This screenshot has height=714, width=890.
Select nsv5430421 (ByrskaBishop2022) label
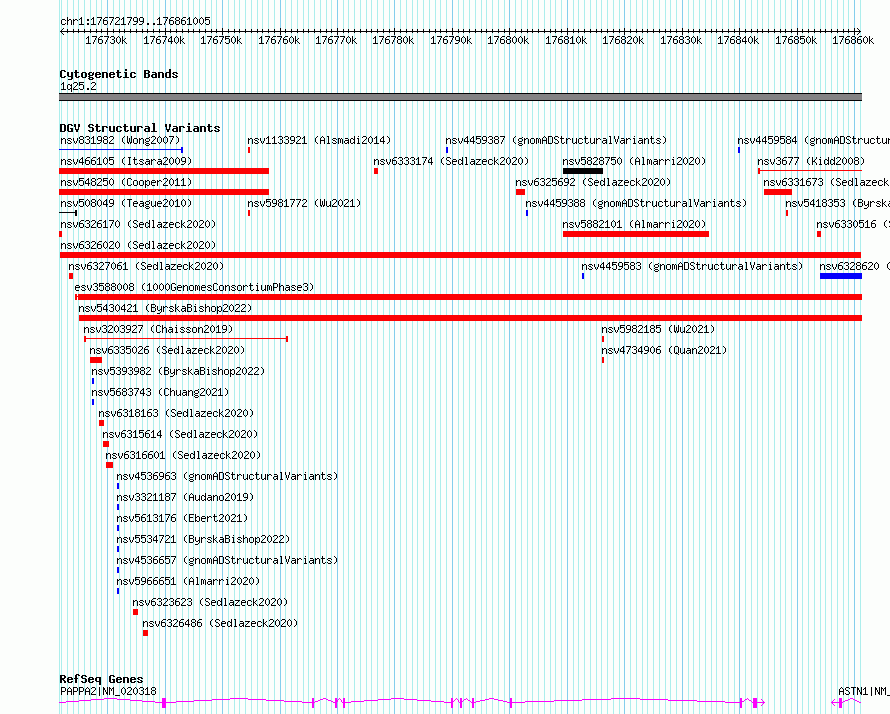tap(165, 308)
